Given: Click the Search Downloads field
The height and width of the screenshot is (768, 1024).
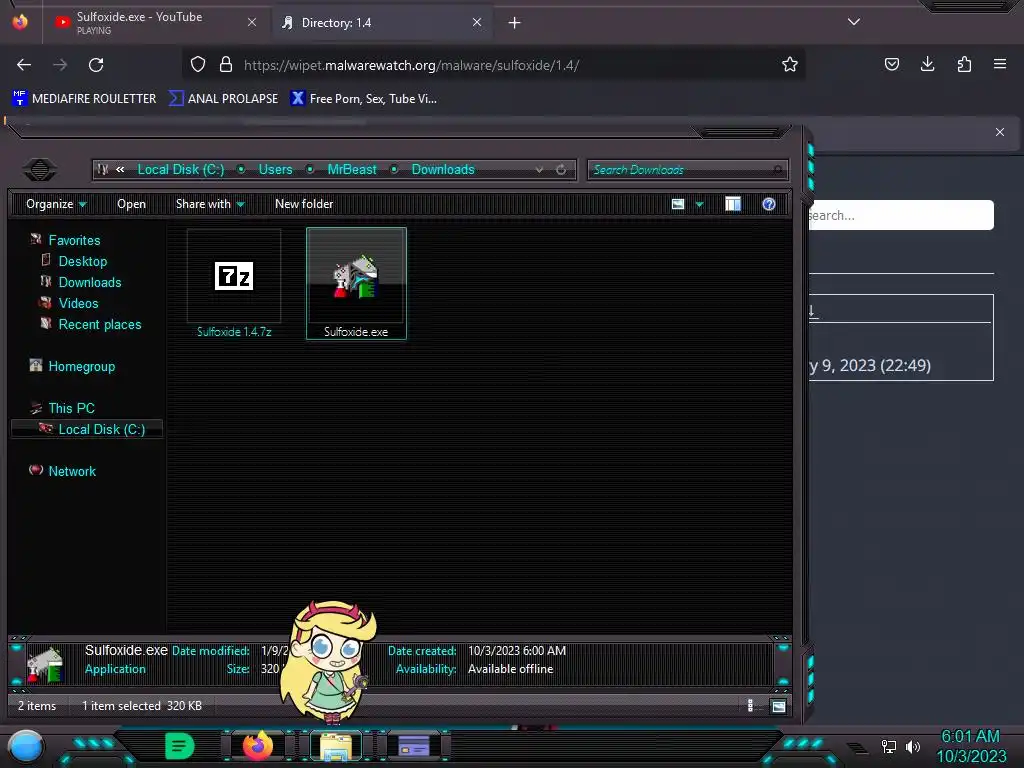Looking at the screenshot, I should point(687,170).
